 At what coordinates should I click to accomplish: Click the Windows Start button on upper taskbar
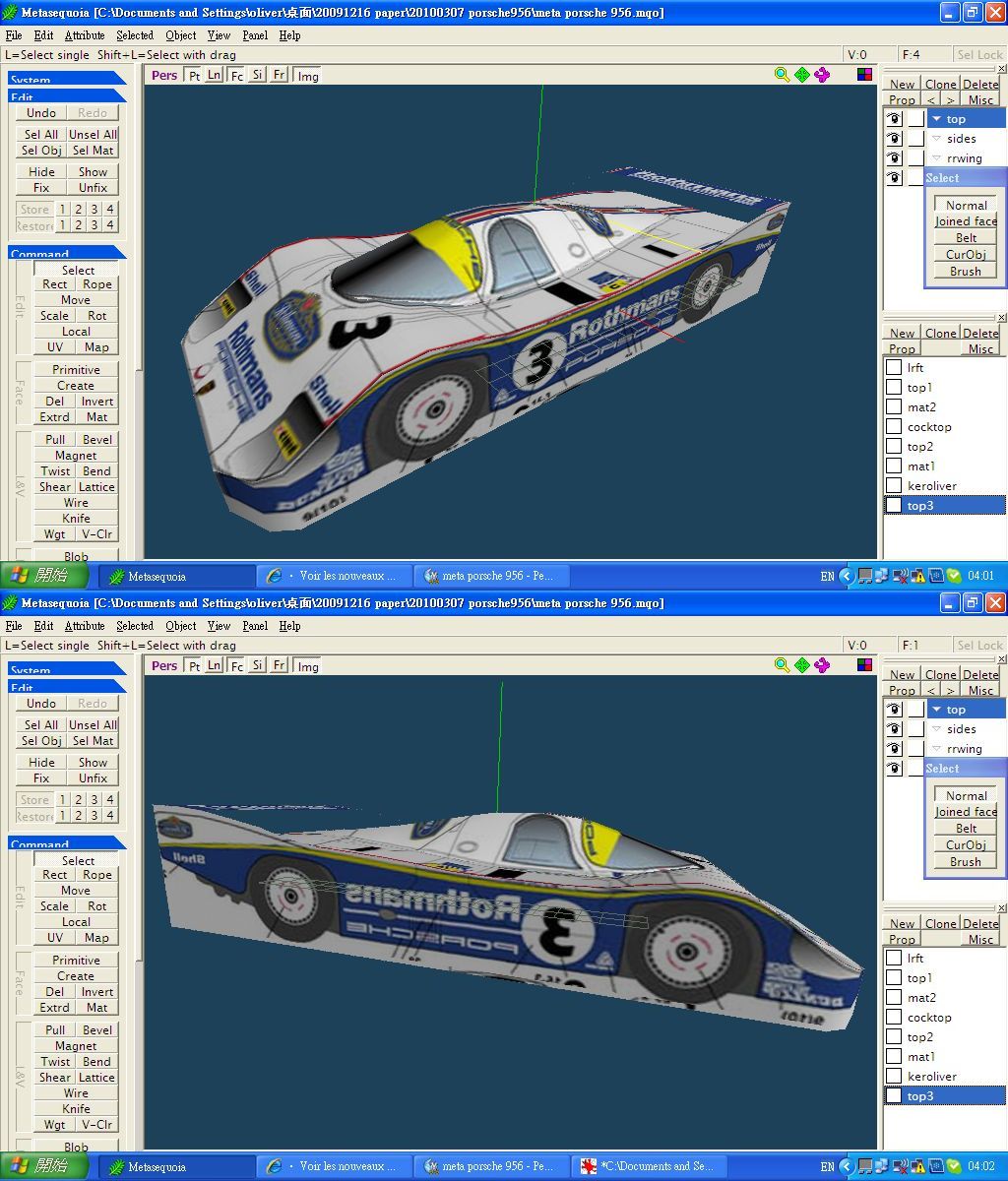click(45, 576)
